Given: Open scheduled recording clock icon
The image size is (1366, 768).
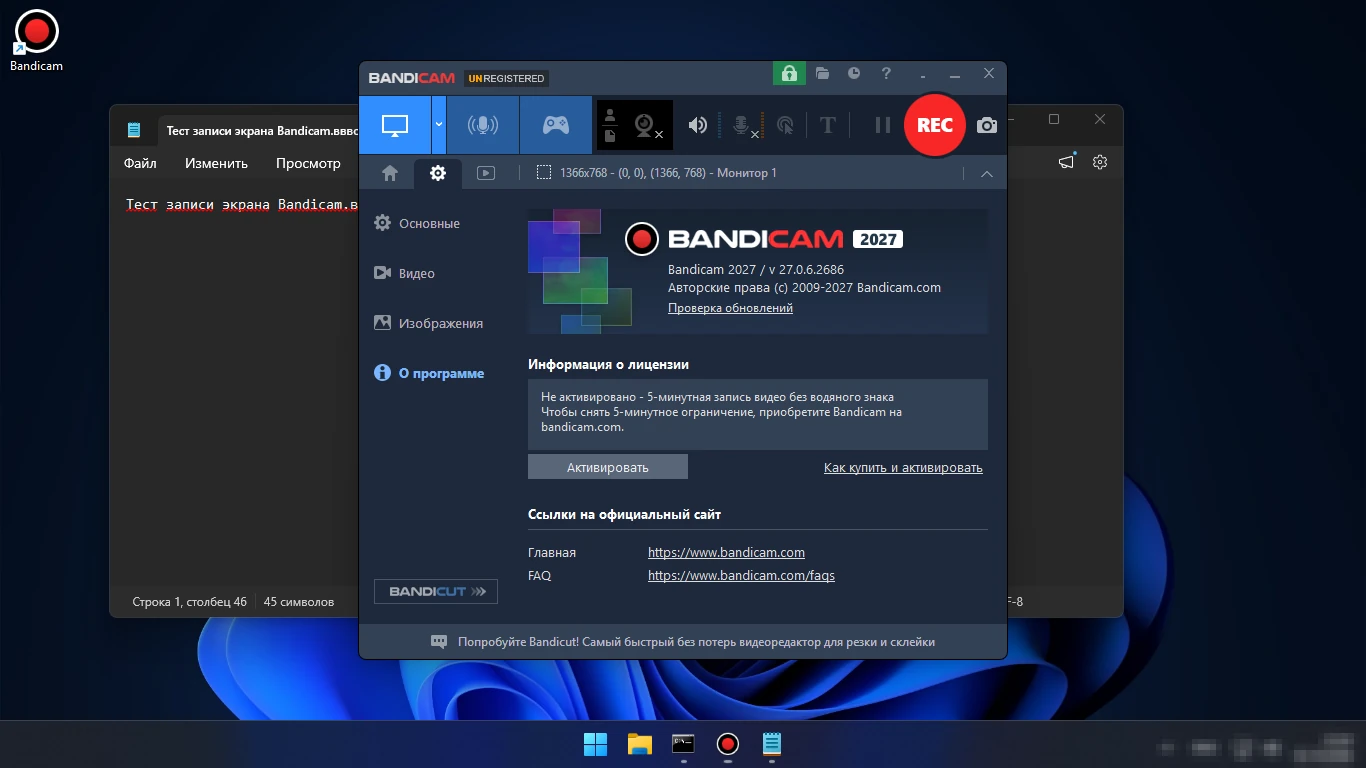Looking at the screenshot, I should 854,74.
